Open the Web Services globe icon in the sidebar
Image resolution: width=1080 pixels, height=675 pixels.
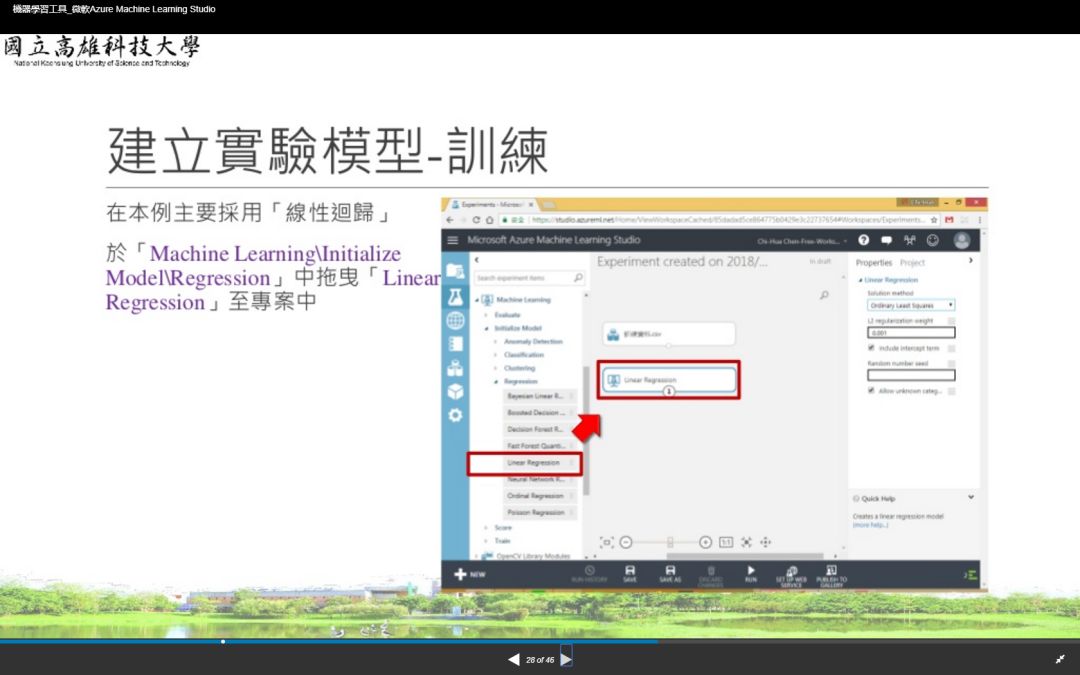[455, 320]
